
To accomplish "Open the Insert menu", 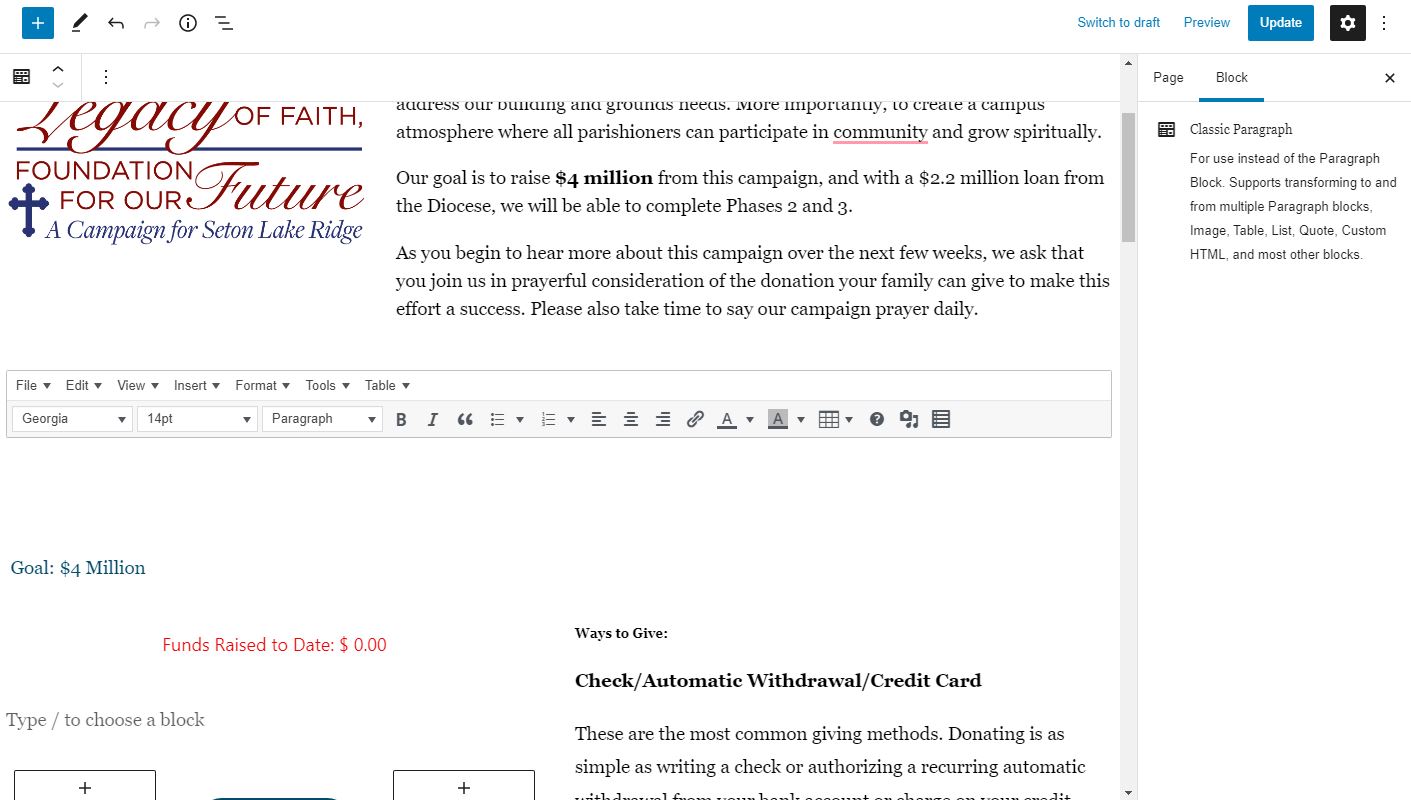I will pyautogui.click(x=196, y=385).
